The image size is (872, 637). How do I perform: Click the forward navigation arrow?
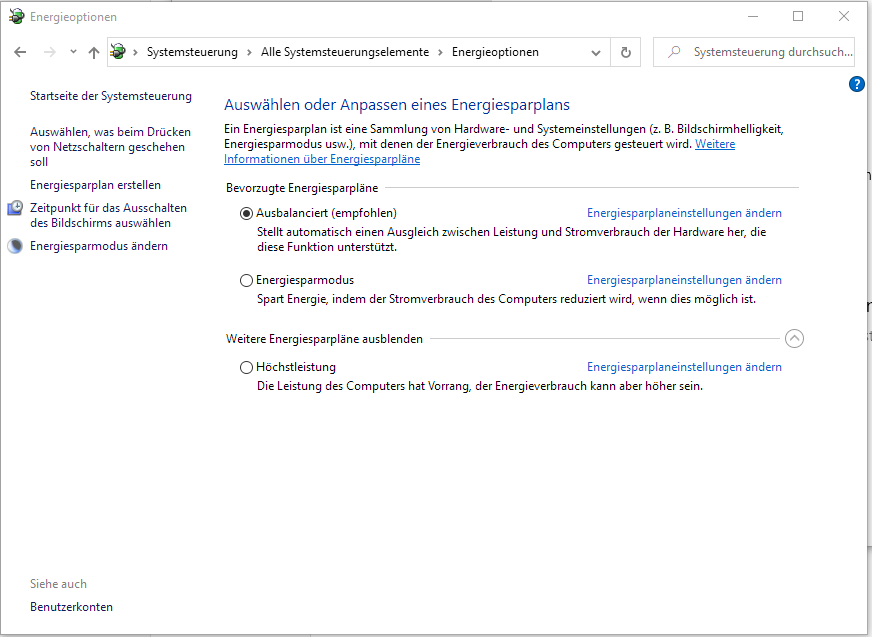[47, 51]
